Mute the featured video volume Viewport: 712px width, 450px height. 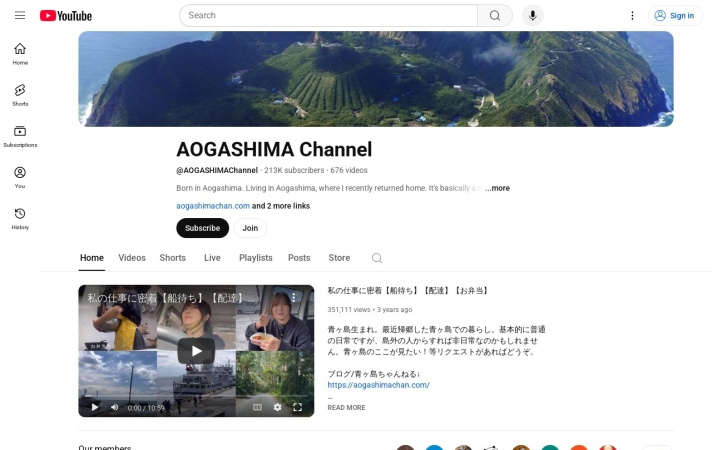114,407
